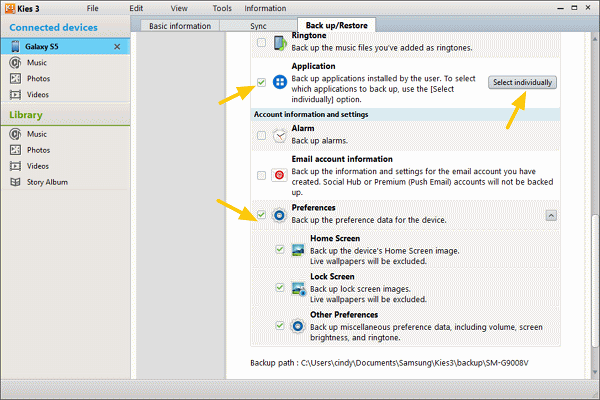
Task: Open the Information menu
Action: [265, 8]
